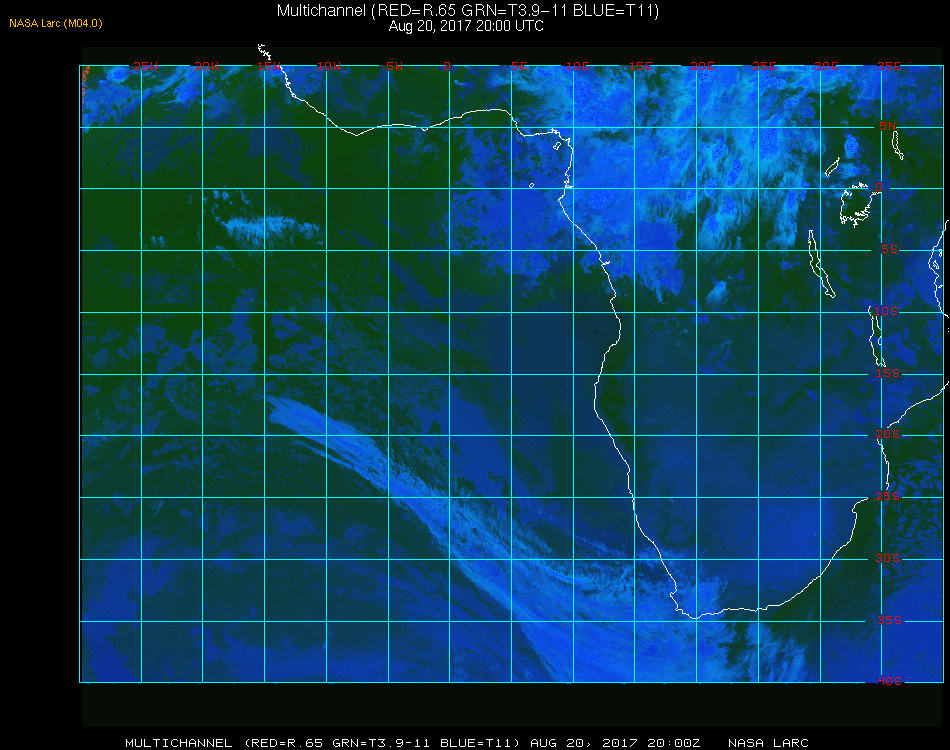Select the bottom 'AUG 20, 2017 20:00Z' text

pyautogui.click(x=615, y=743)
